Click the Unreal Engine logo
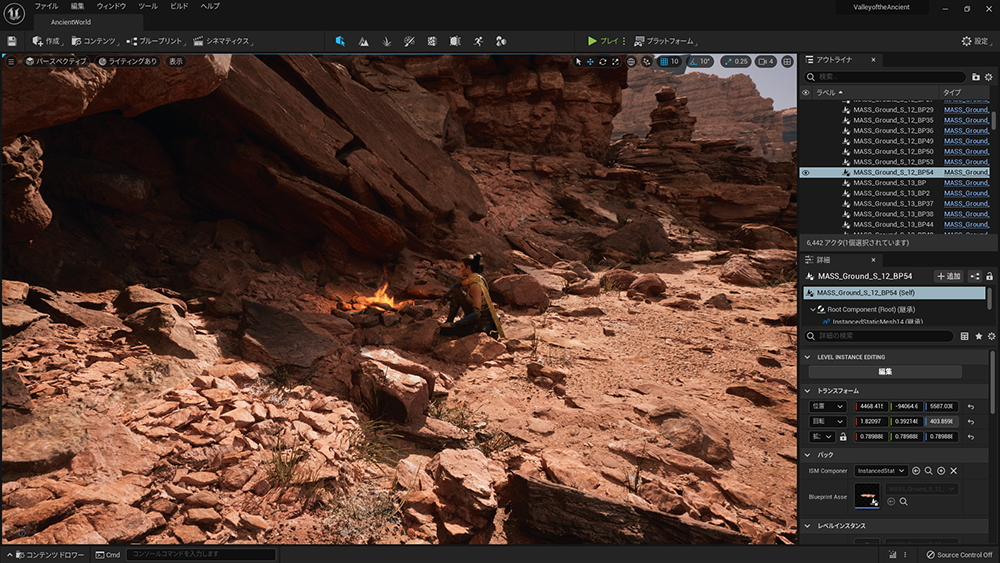Viewport: 1000px width, 563px height. click(x=14, y=13)
